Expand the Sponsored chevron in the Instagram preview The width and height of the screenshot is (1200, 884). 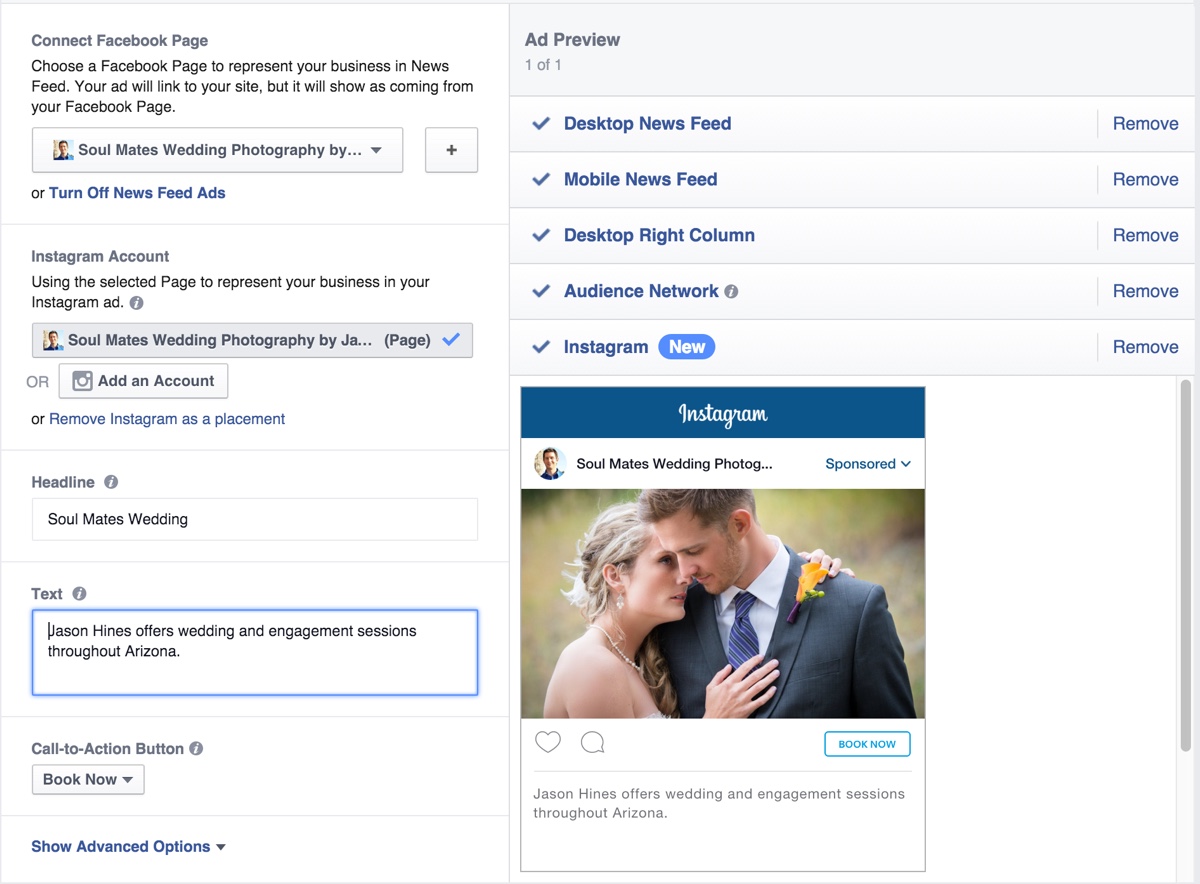(x=903, y=464)
